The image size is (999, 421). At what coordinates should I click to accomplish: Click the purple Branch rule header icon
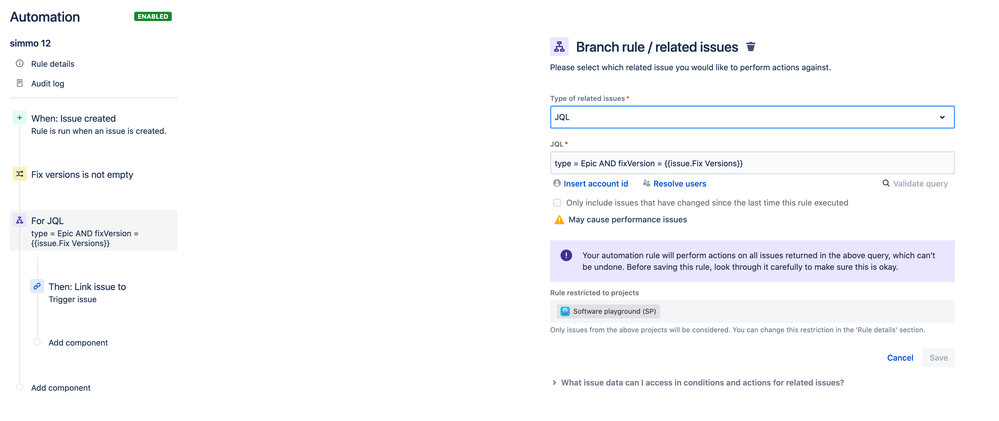[x=559, y=46]
